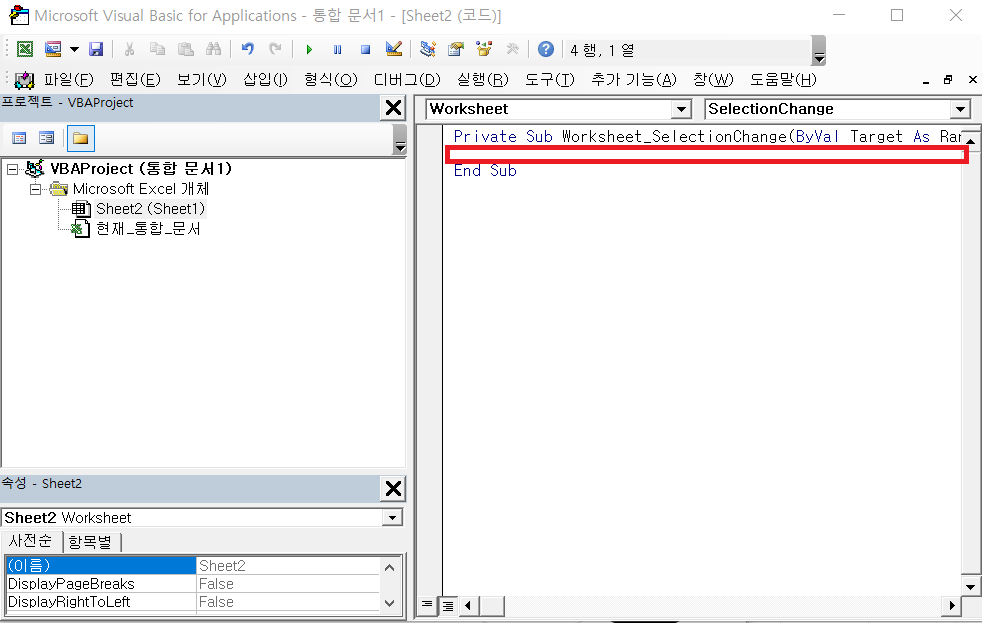Screen dimensions: 984x623
Task: Open the Help question mark icon
Action: point(546,49)
